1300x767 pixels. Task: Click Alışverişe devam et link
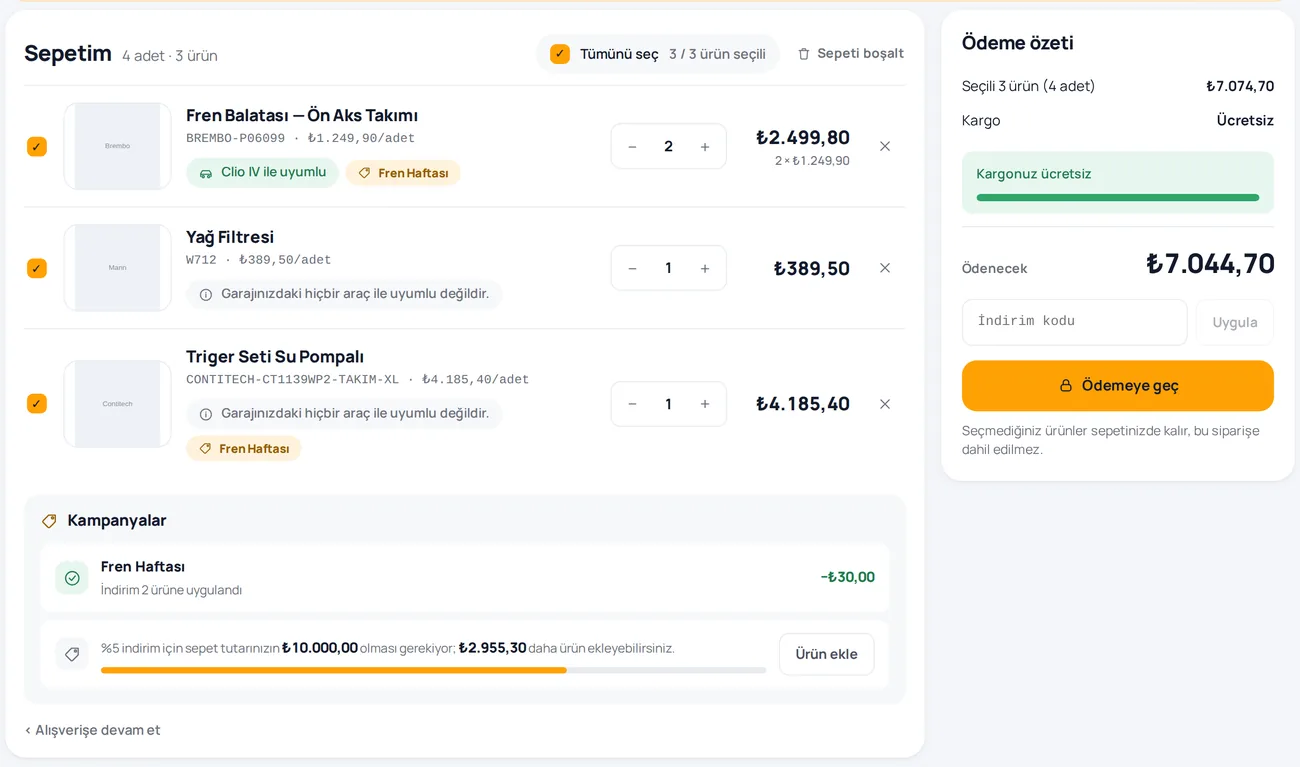coord(93,730)
